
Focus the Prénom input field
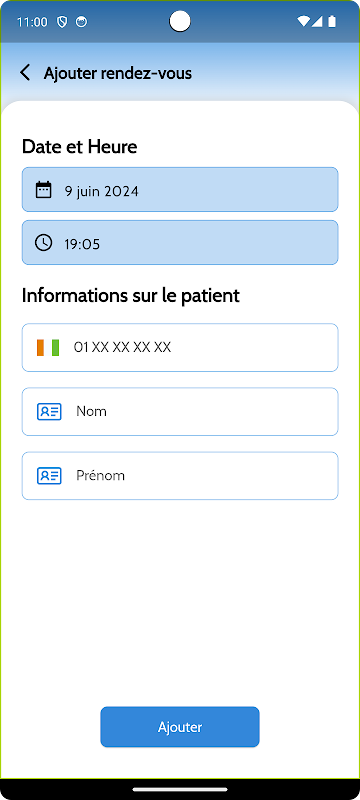180,476
